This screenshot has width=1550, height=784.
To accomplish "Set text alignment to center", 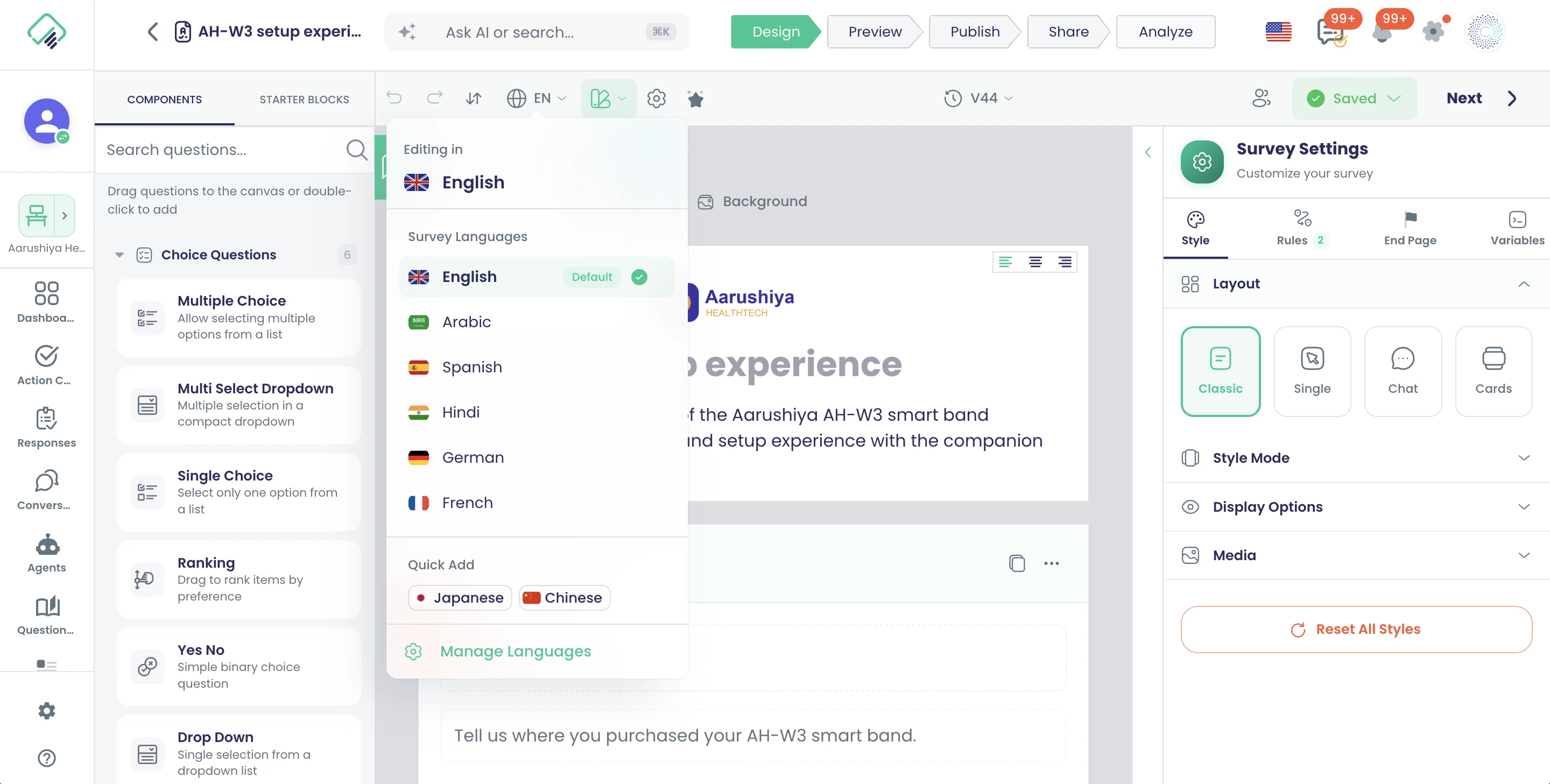I will [x=1035, y=262].
